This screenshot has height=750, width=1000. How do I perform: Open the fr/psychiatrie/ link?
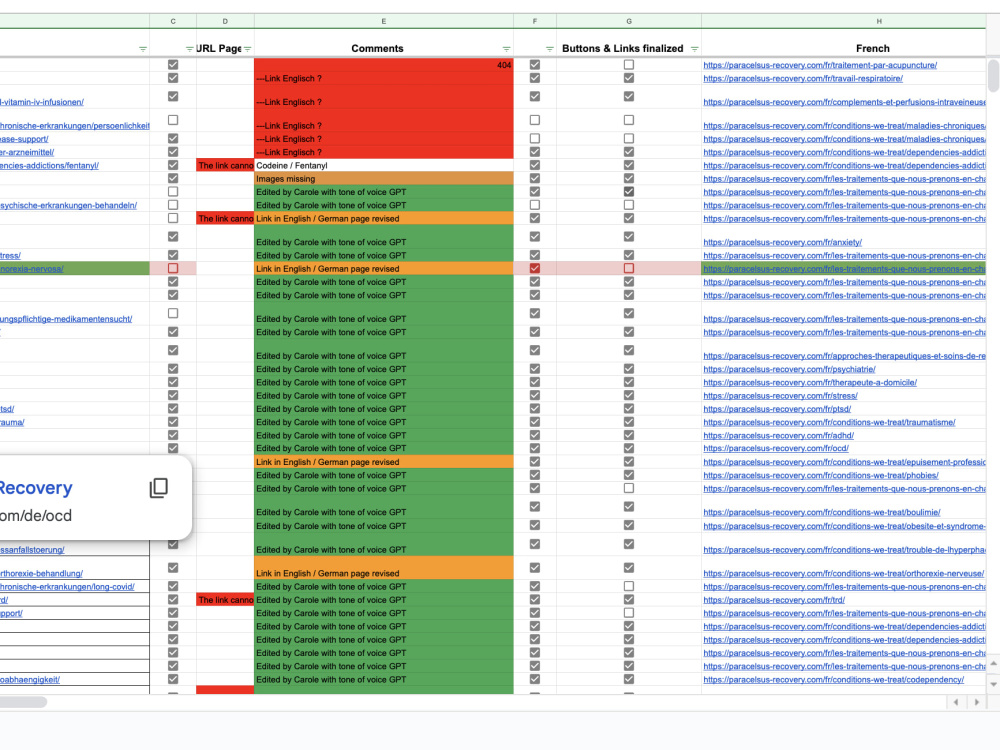click(x=790, y=369)
